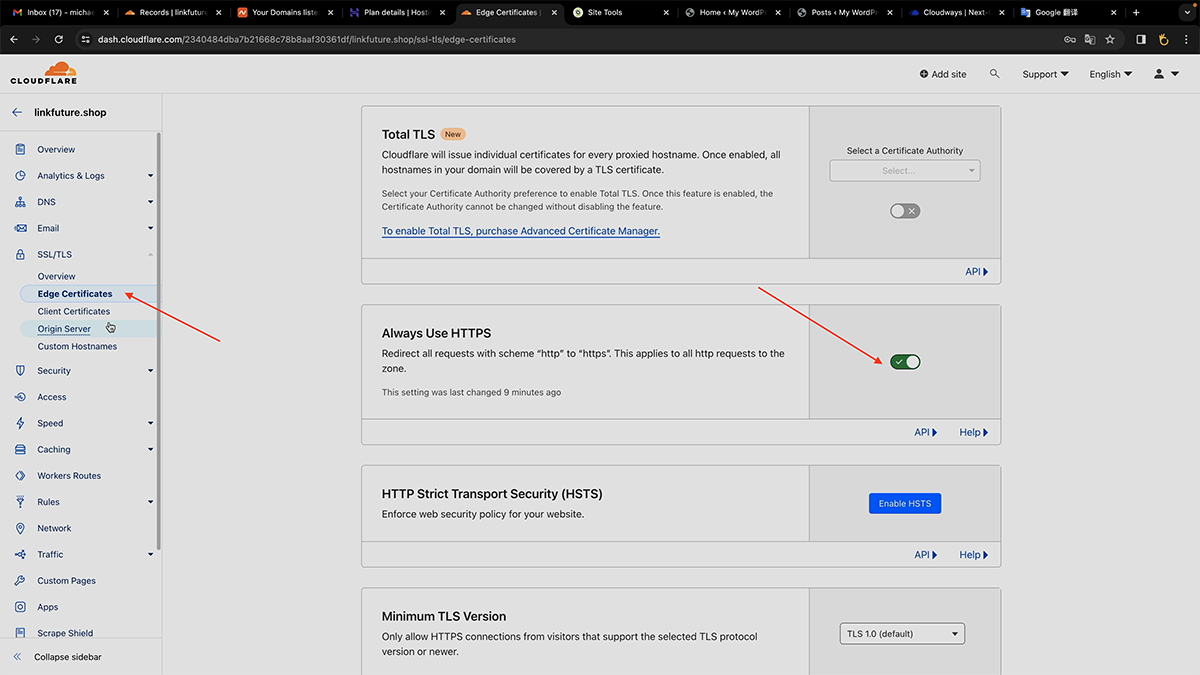Viewport: 1200px width, 675px height.
Task: Open the Apps section in sidebar
Action: (x=48, y=607)
